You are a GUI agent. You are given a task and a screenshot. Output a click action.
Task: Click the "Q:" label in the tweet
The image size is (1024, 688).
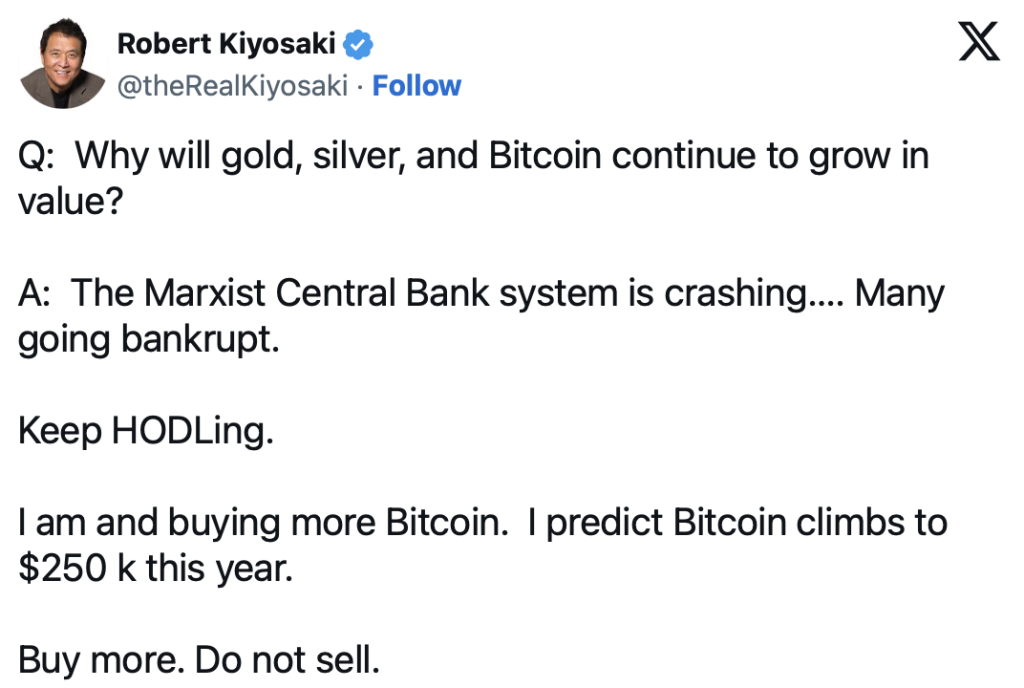click(x=36, y=157)
